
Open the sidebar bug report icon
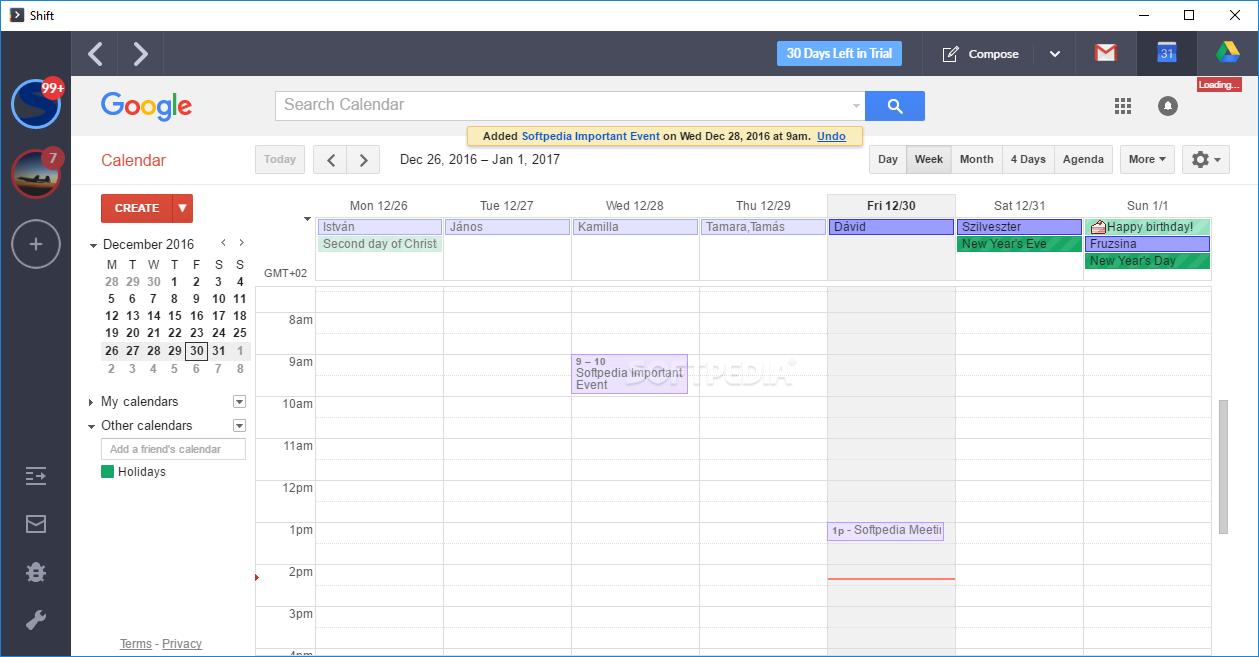tap(36, 572)
